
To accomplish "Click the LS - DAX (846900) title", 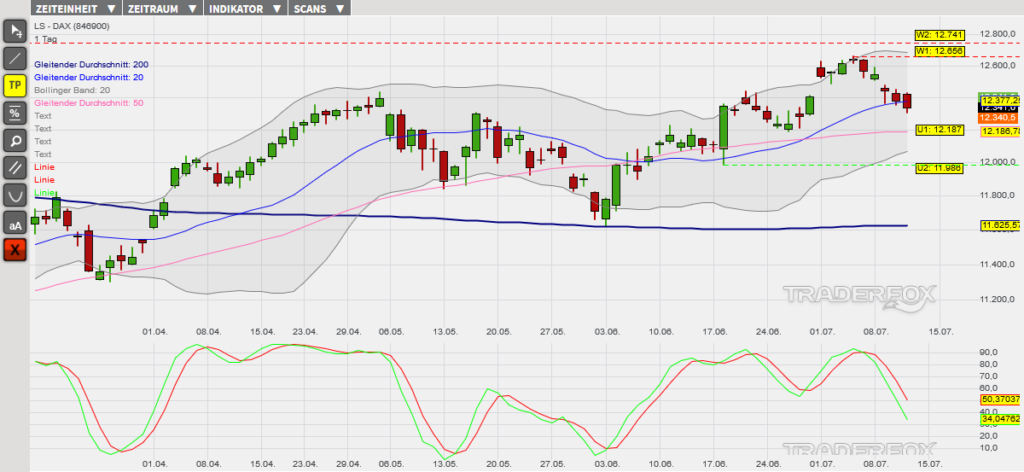I will click(71, 26).
